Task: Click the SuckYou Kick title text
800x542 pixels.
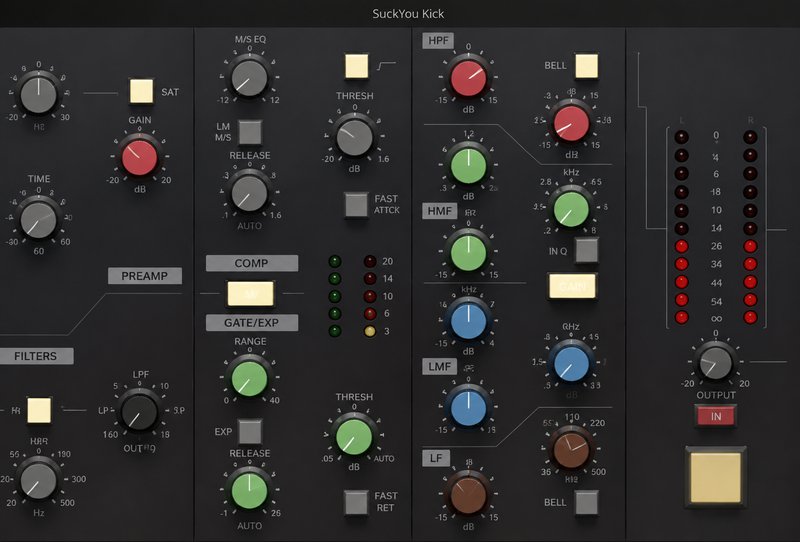Action: (x=408, y=14)
